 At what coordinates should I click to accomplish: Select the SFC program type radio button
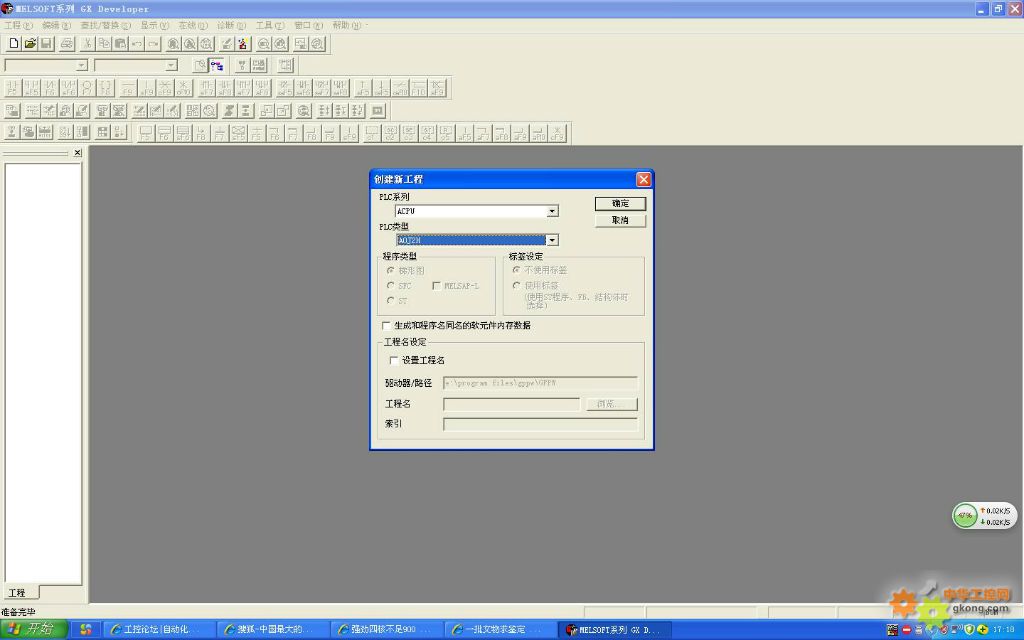click(x=391, y=285)
